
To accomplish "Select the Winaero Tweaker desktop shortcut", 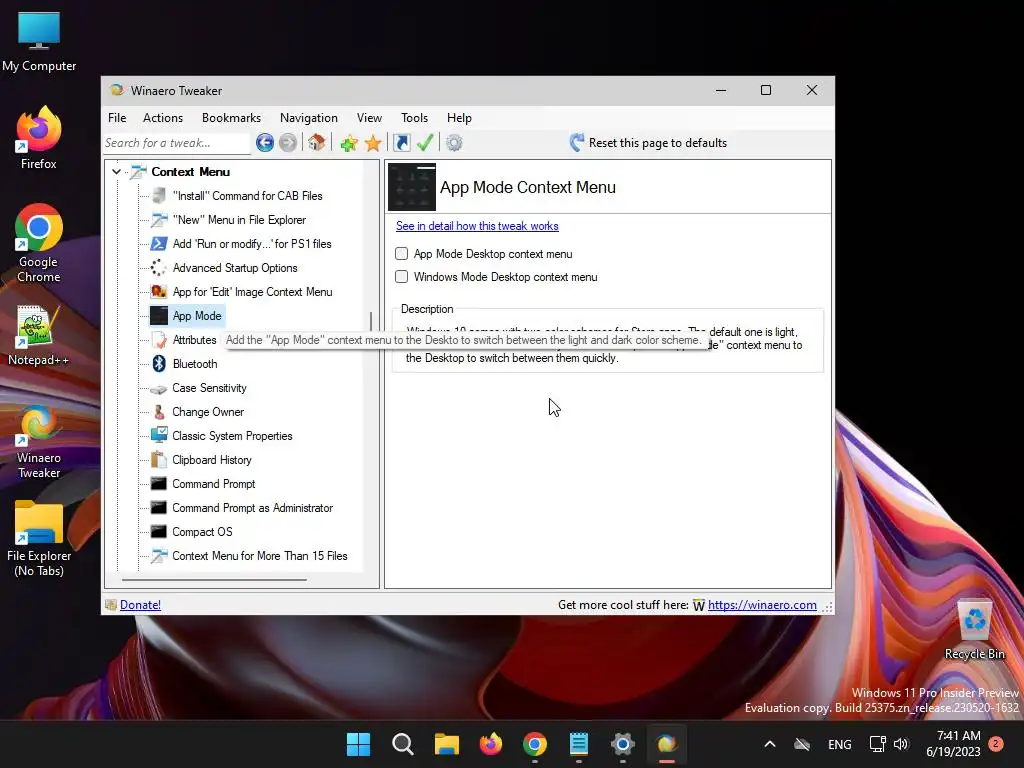I will coord(39,441).
